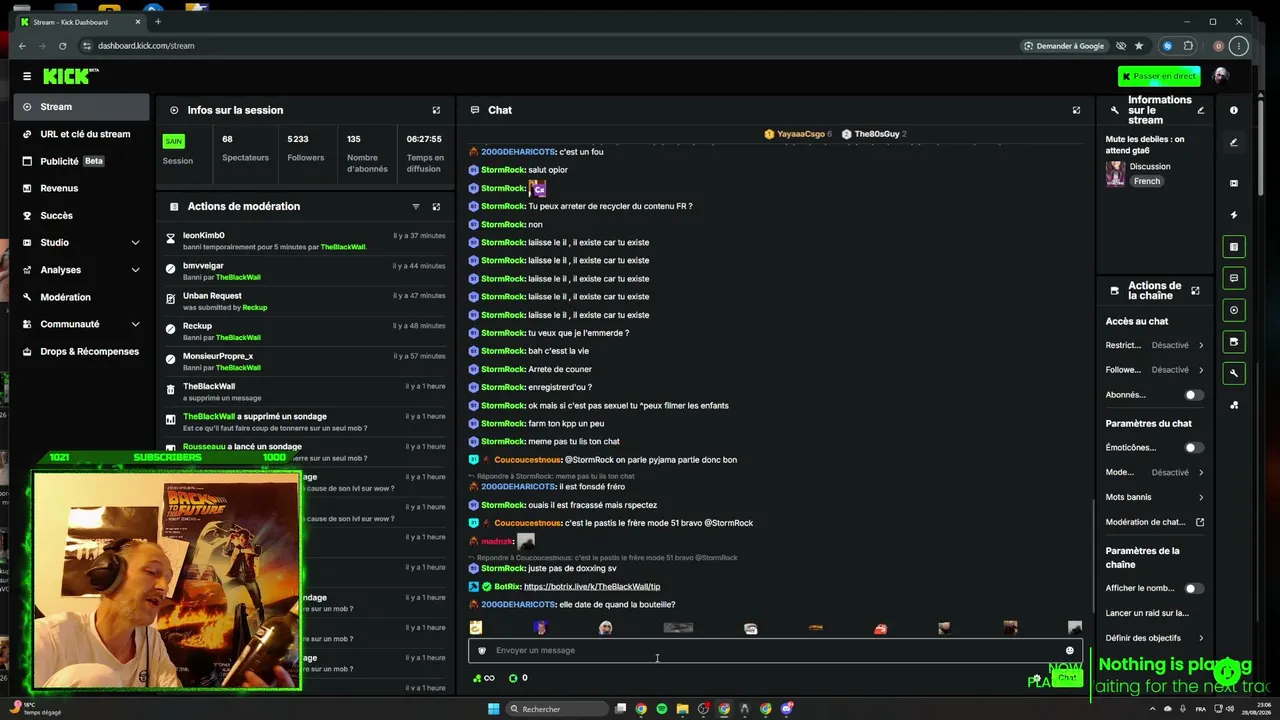Expand the Infos sur la session panel
The image size is (1280, 720).
[x=436, y=110]
